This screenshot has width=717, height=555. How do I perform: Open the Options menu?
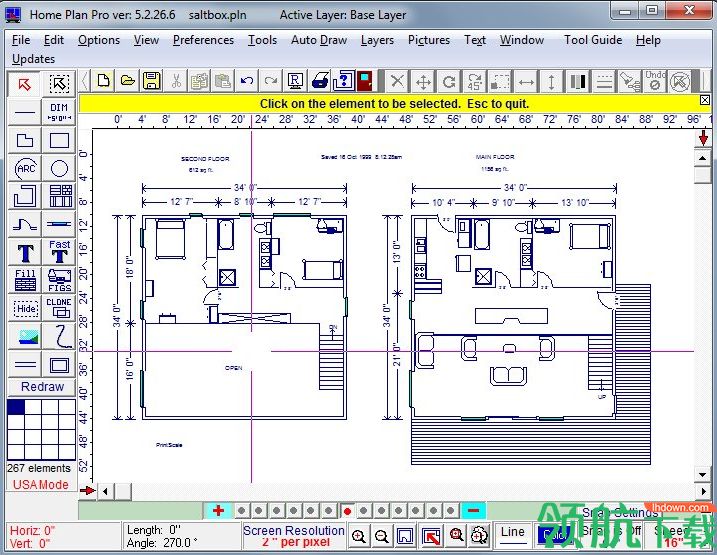click(99, 40)
